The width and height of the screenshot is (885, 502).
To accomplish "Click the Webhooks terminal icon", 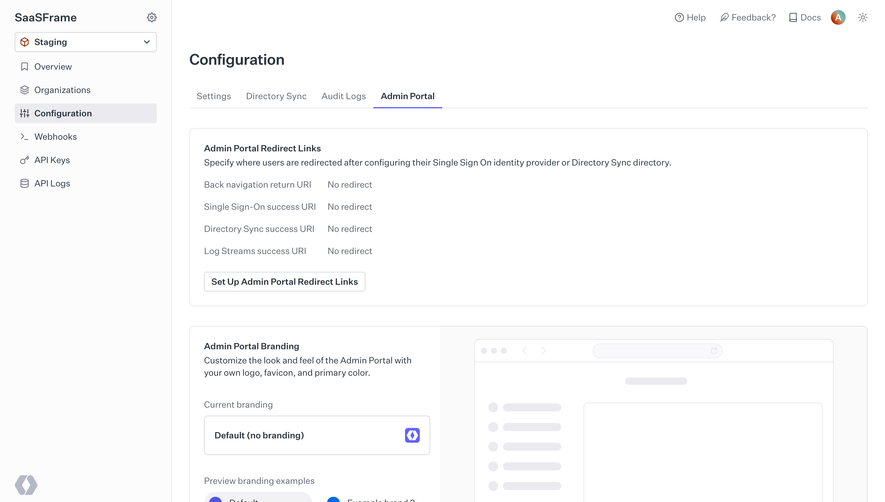I will click(24, 137).
